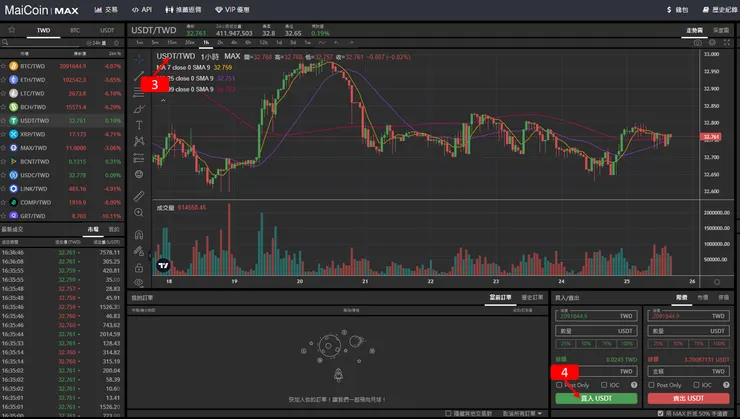Toggle sell-side IOC checkbox
This screenshot has width=740, height=419.
(696, 385)
